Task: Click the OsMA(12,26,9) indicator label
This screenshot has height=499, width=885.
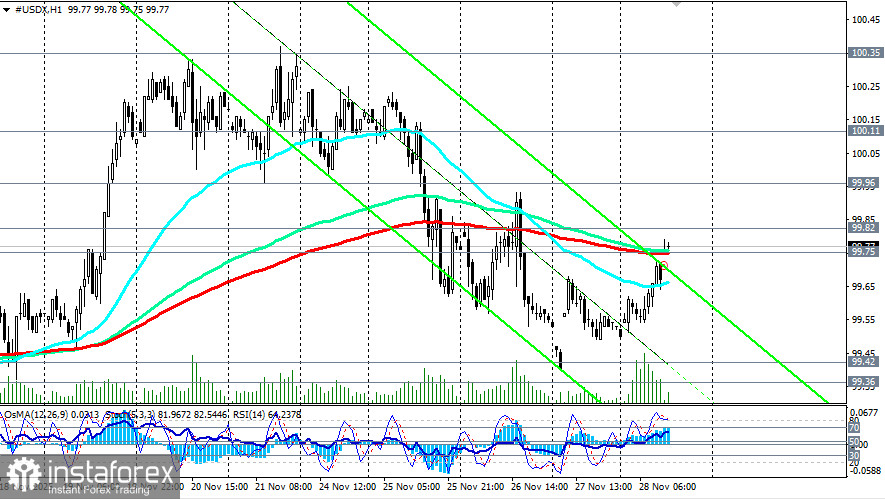Action: pyautogui.click(x=36, y=415)
